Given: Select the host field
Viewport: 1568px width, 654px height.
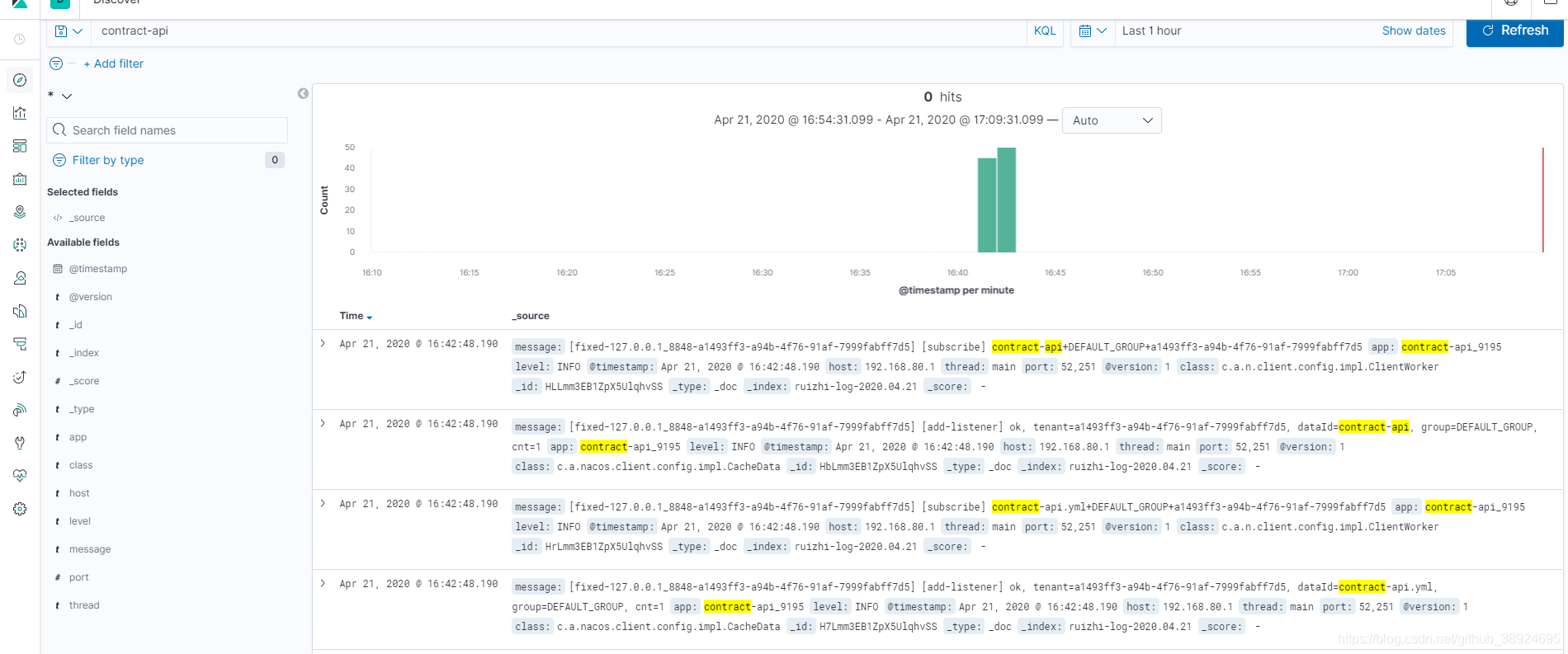Looking at the screenshot, I should pos(79,493).
